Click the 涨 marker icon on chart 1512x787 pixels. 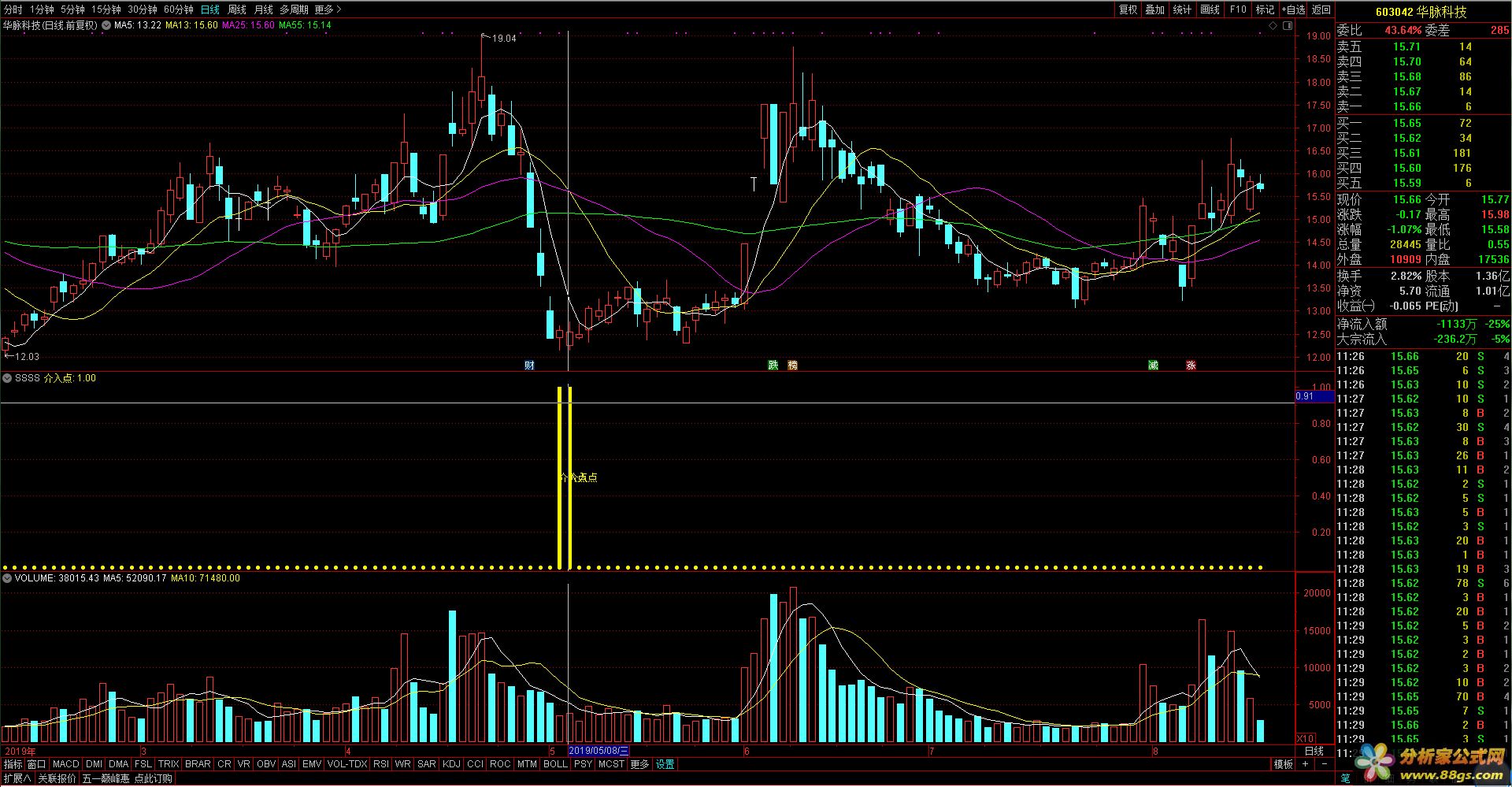pyautogui.click(x=1191, y=366)
